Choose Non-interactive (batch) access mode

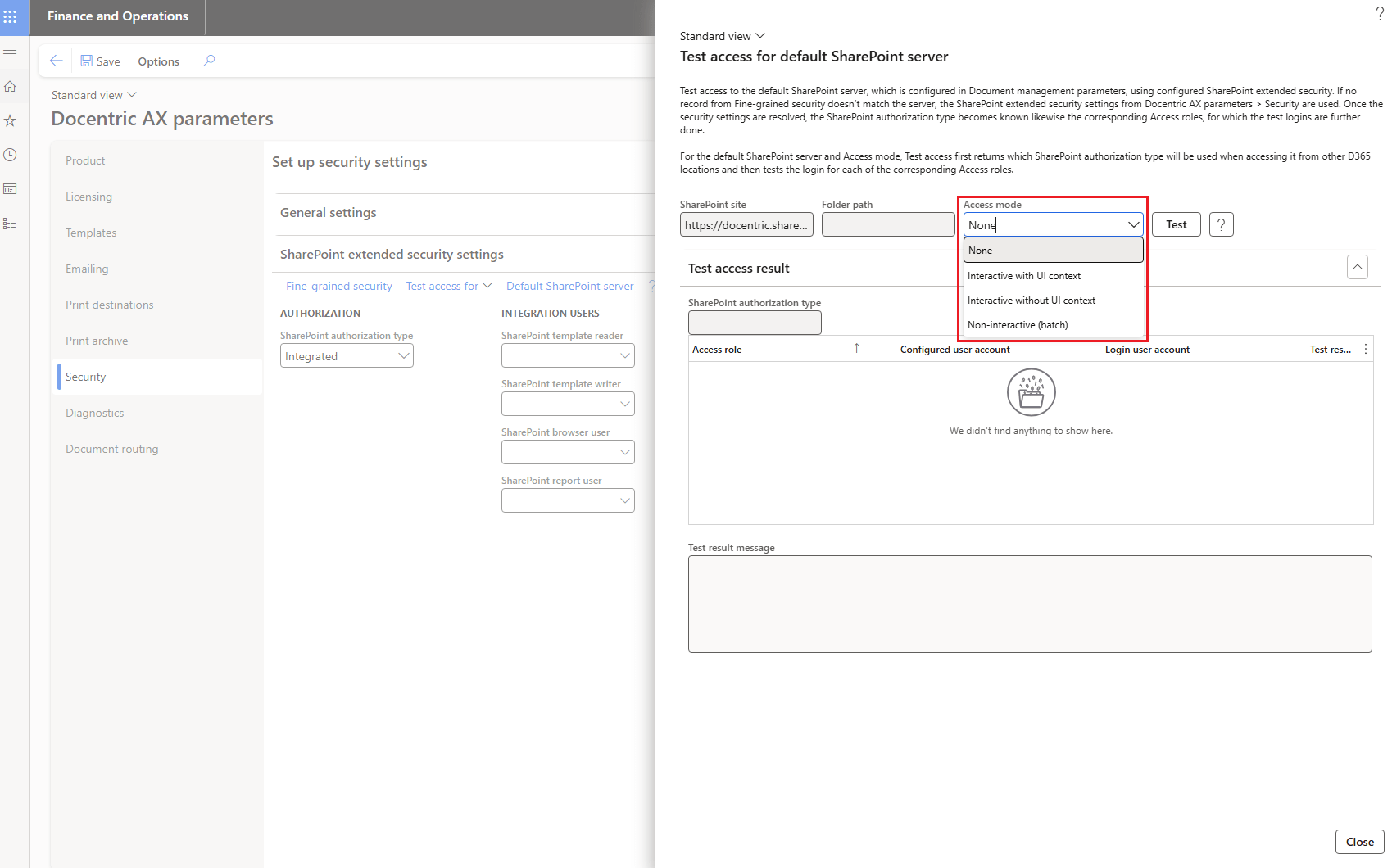click(1018, 325)
